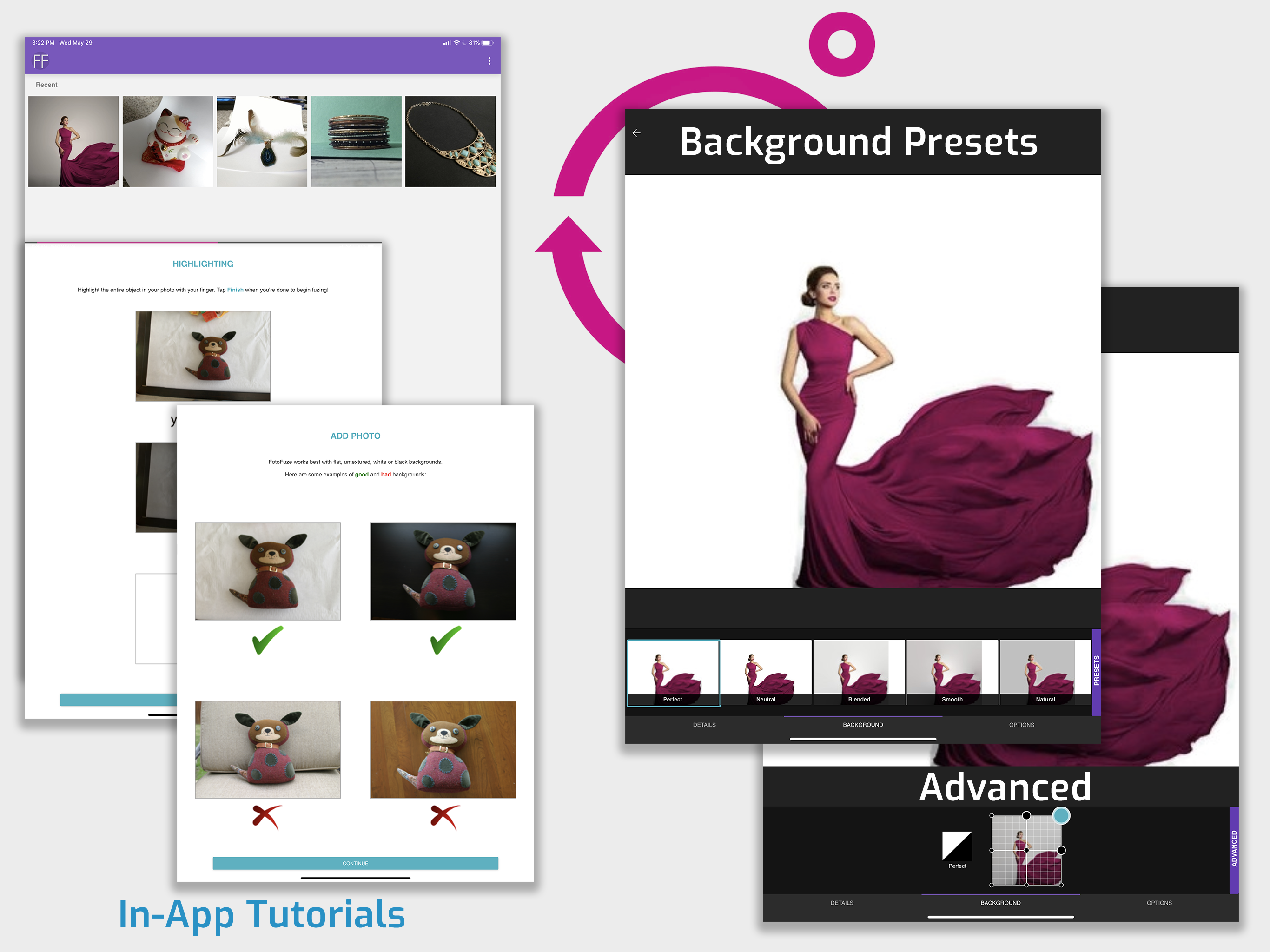1270x952 pixels.
Task: Click the FF app logo
Action: click(40, 61)
